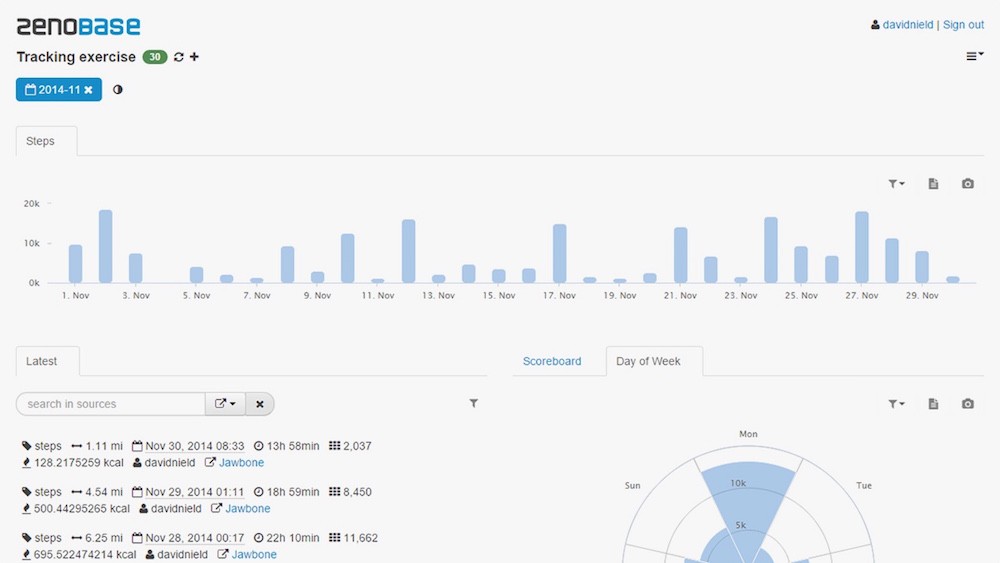The height and width of the screenshot is (563, 1000).
Task: Click document icon on Day of Week chart
Action: click(933, 404)
